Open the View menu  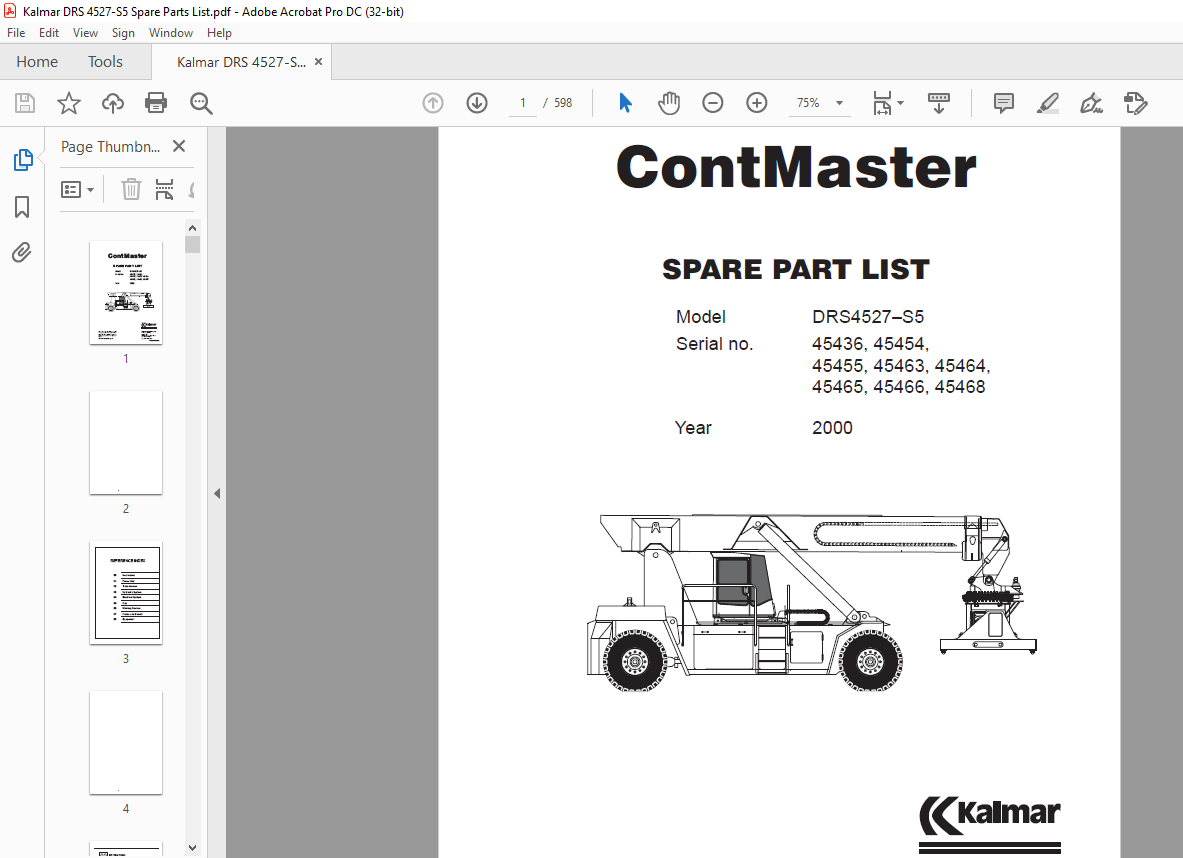(x=85, y=32)
